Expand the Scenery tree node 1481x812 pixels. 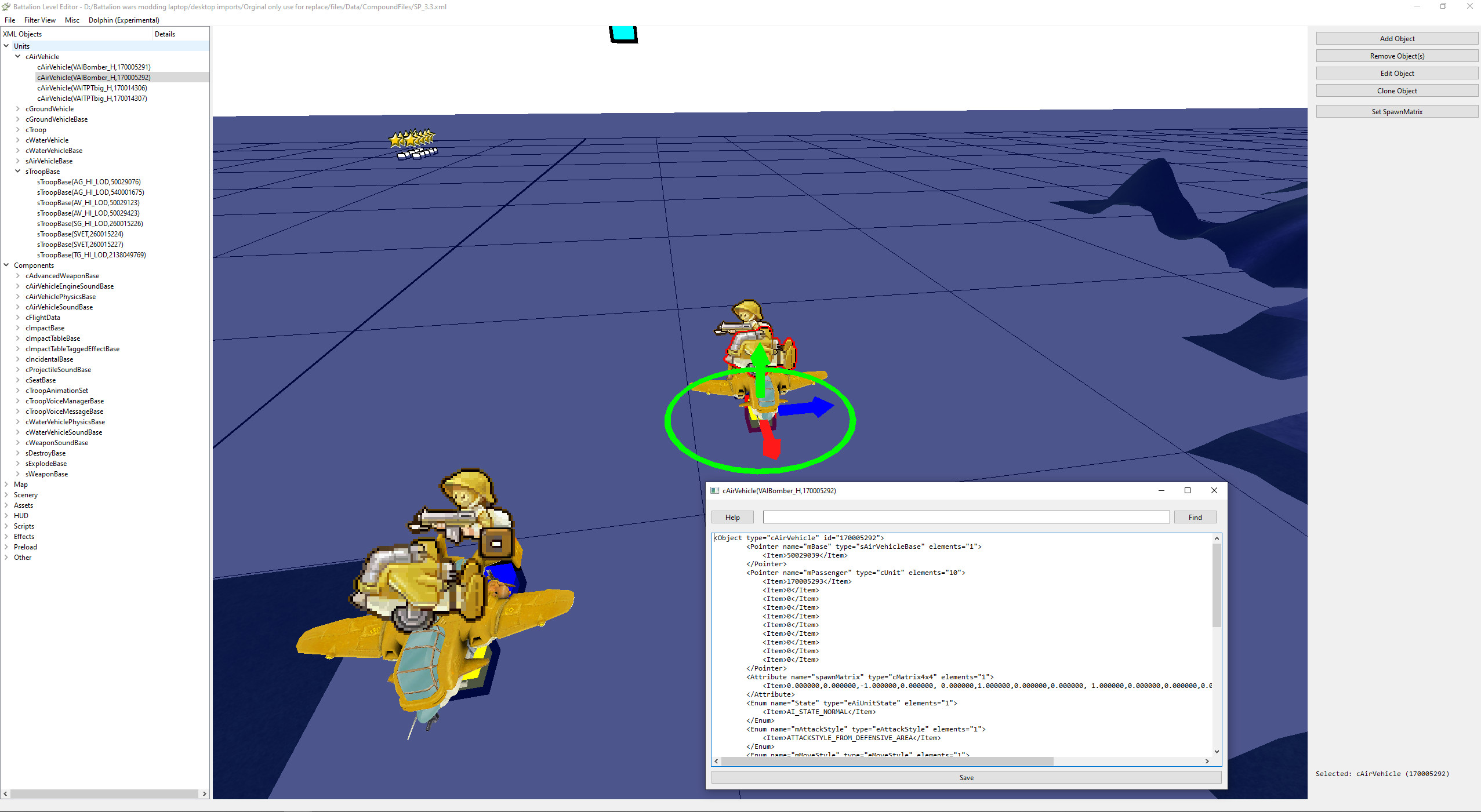point(7,494)
